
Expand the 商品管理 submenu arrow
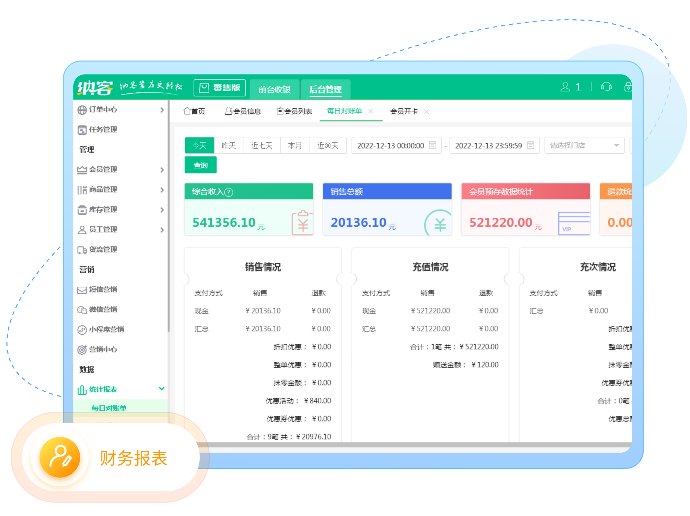click(x=162, y=190)
